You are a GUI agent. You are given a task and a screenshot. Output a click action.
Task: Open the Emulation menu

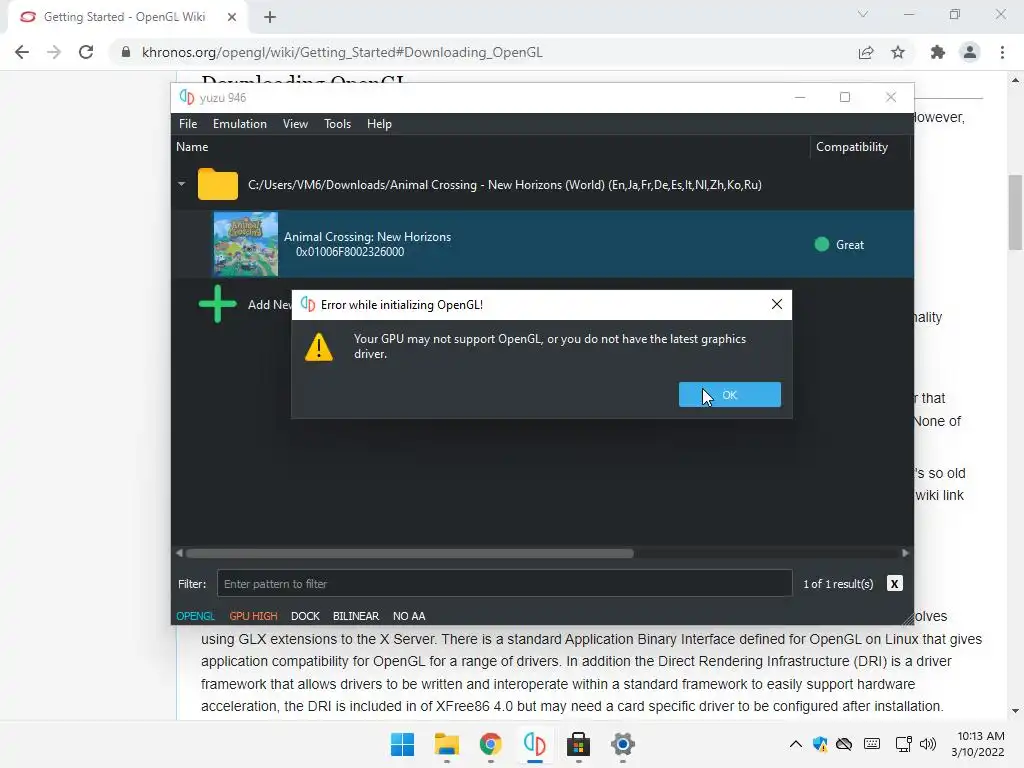point(240,123)
